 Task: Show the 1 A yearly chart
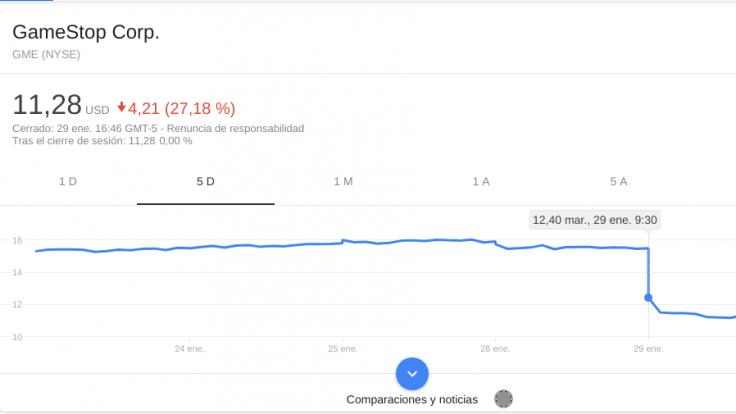[481, 181]
